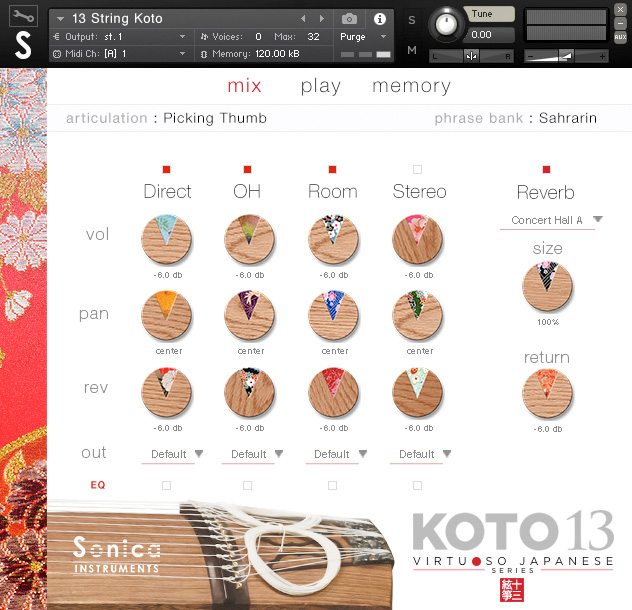
Task: Click the output volume slider in header
Action: [x=566, y=56]
